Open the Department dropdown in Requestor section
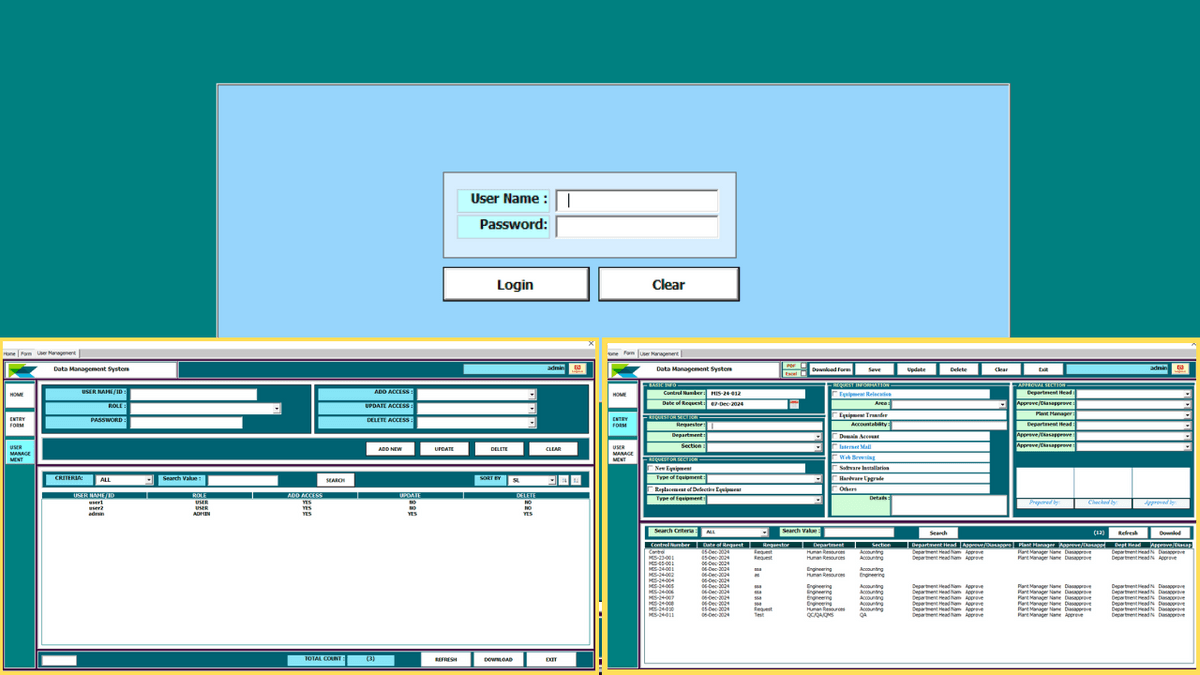 [x=818, y=436]
